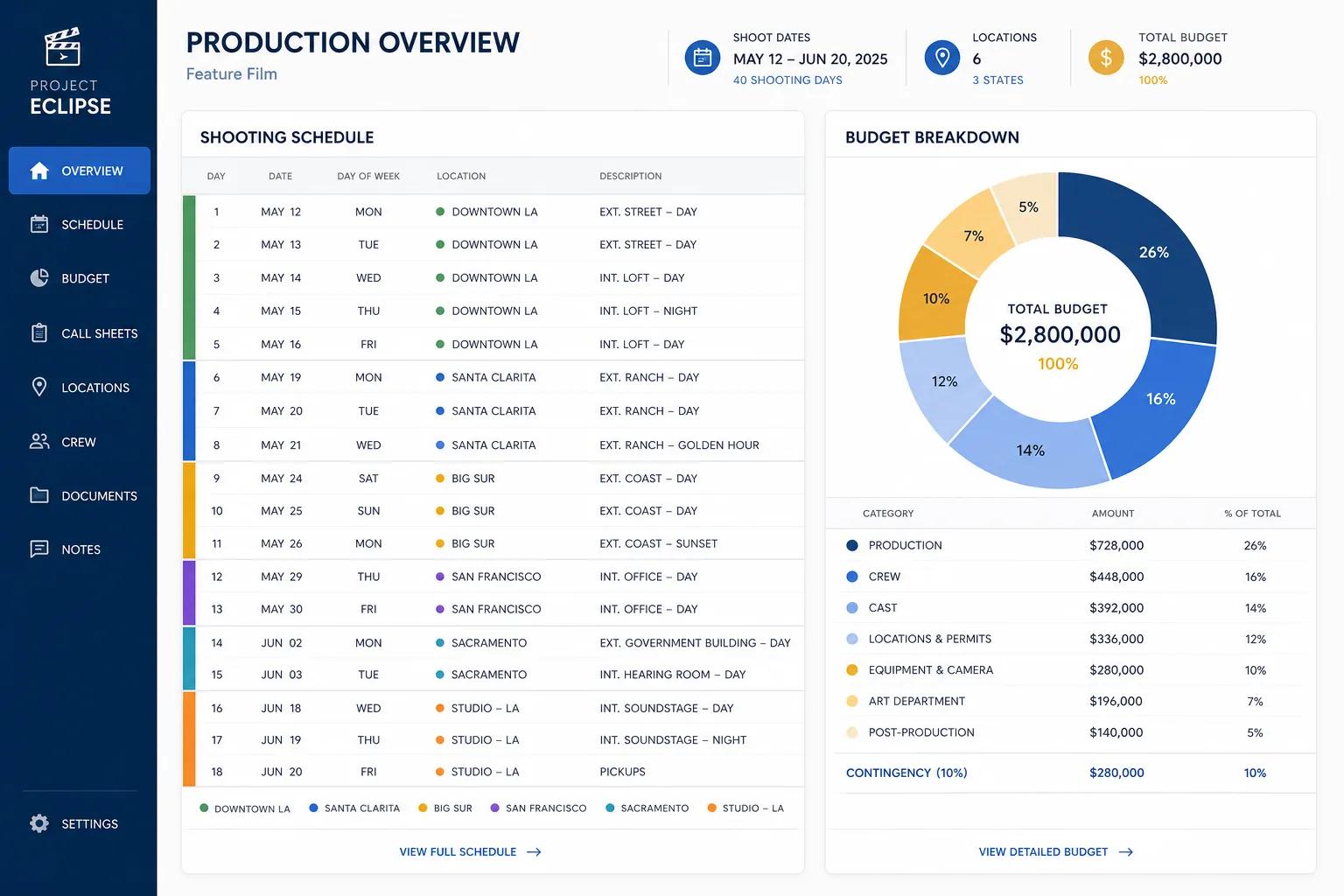This screenshot has height=896, width=1344.
Task: Click the Crew people icon
Action: (x=39, y=442)
